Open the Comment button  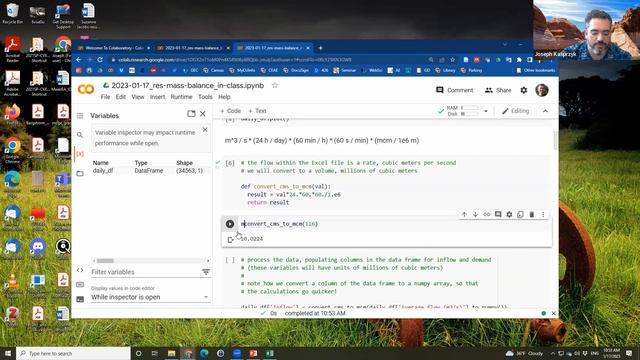[x=454, y=90]
